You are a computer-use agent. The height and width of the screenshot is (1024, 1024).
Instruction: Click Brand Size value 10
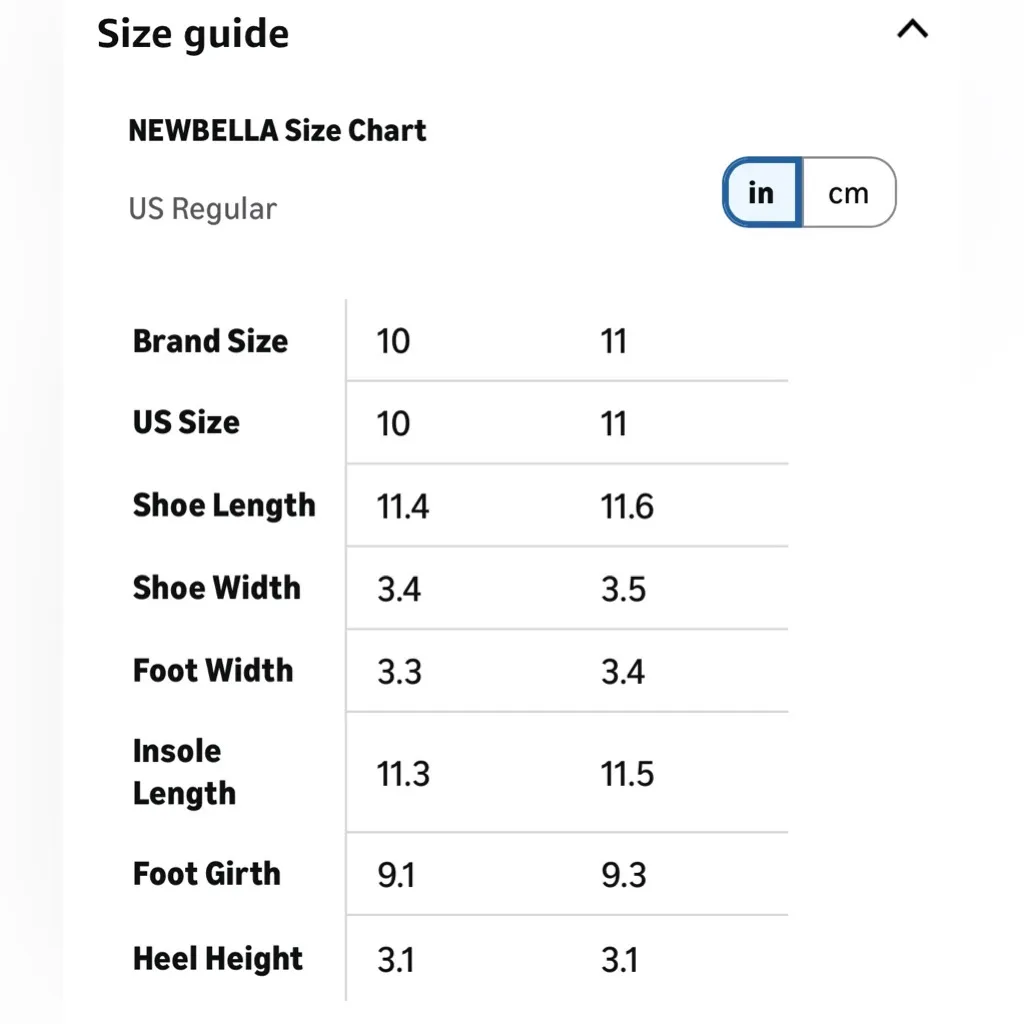(x=393, y=341)
